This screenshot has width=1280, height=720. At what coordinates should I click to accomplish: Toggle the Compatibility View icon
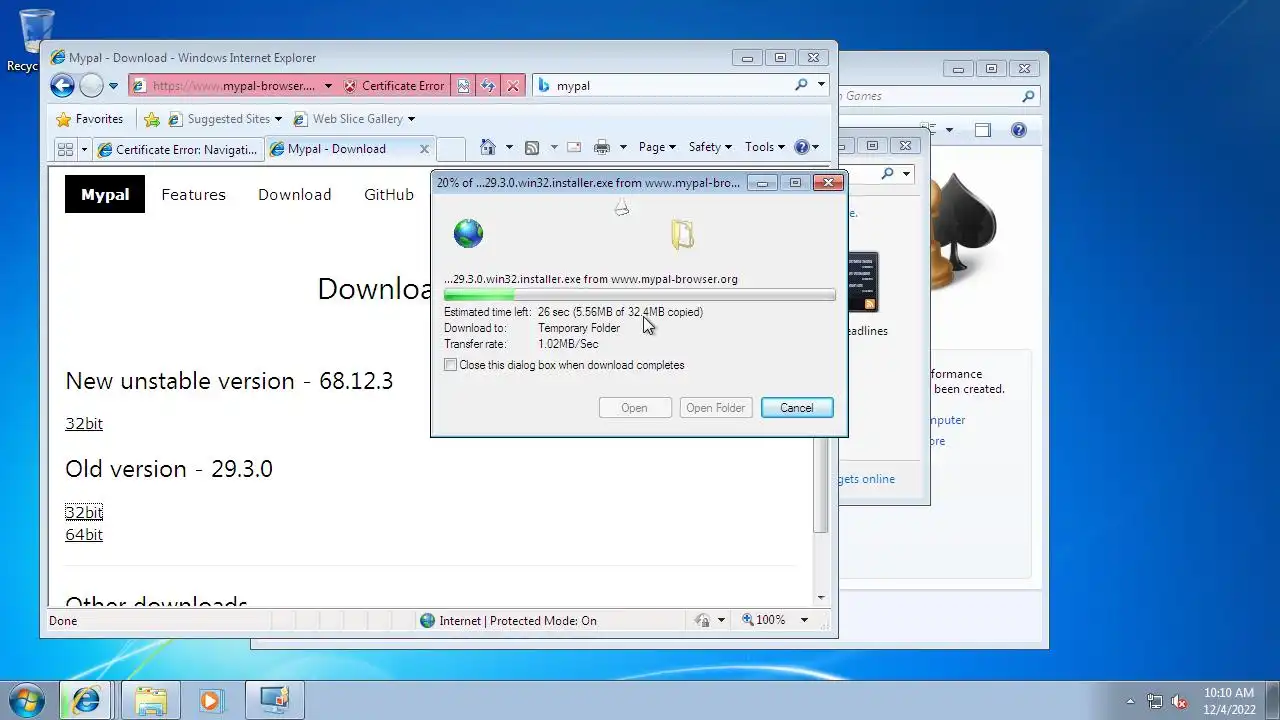click(x=463, y=86)
